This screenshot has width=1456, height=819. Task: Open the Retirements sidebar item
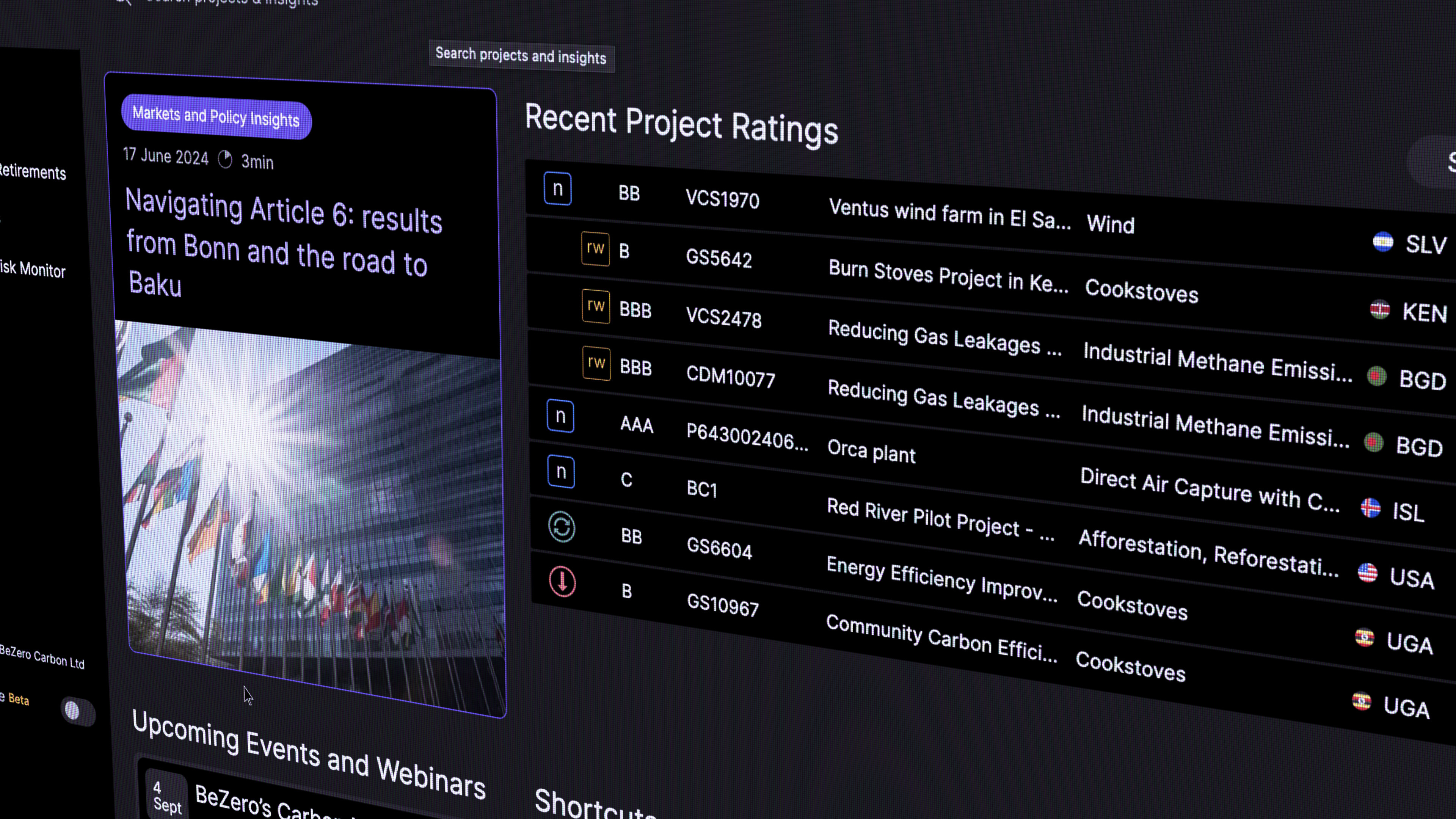tap(32, 172)
